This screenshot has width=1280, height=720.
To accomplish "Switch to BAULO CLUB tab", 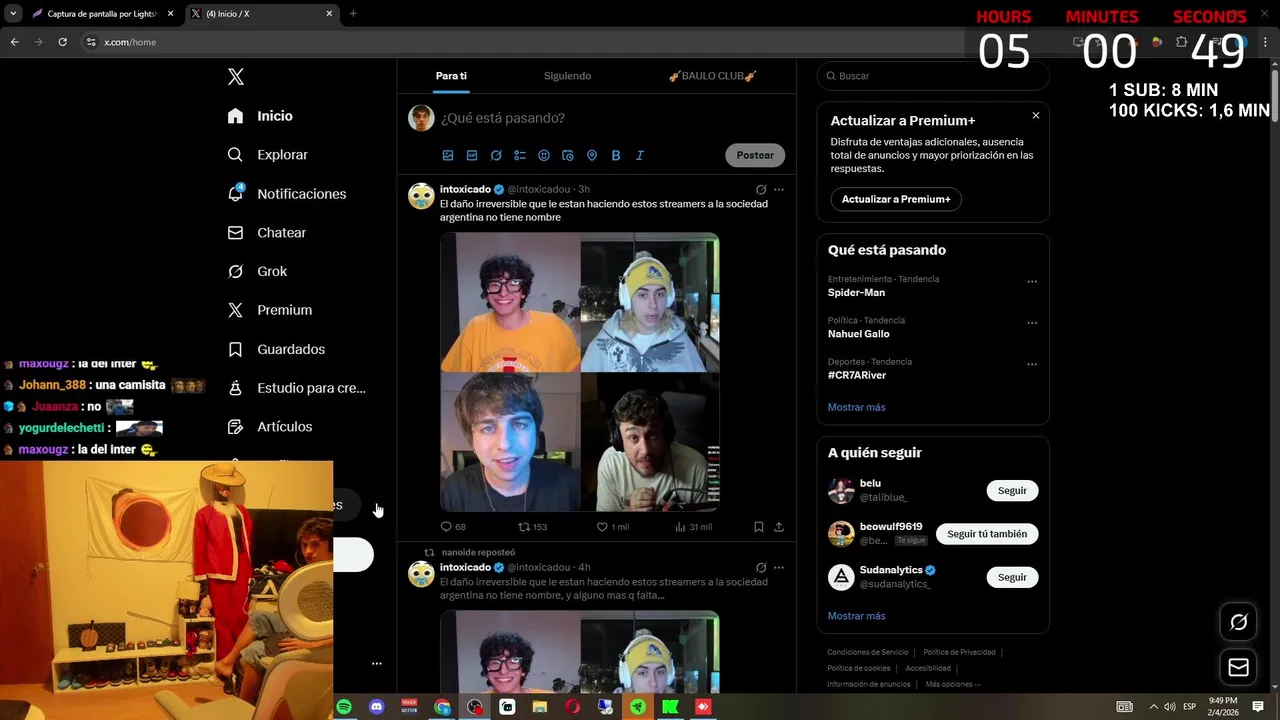I will (x=712, y=76).
